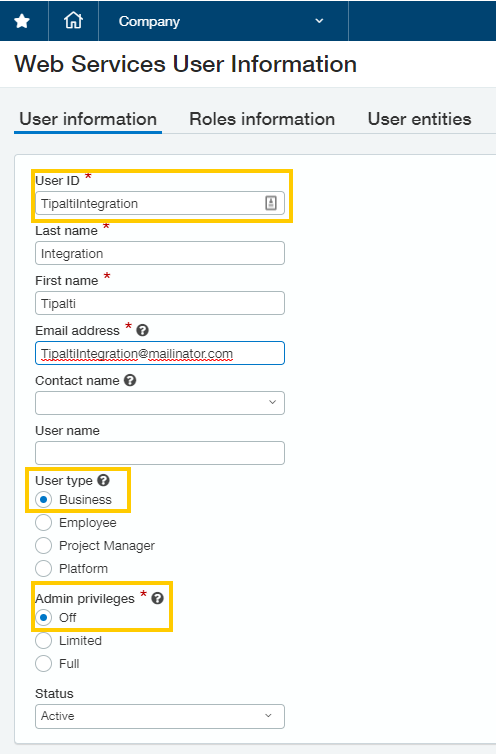Click the User name label

click(x=67, y=430)
